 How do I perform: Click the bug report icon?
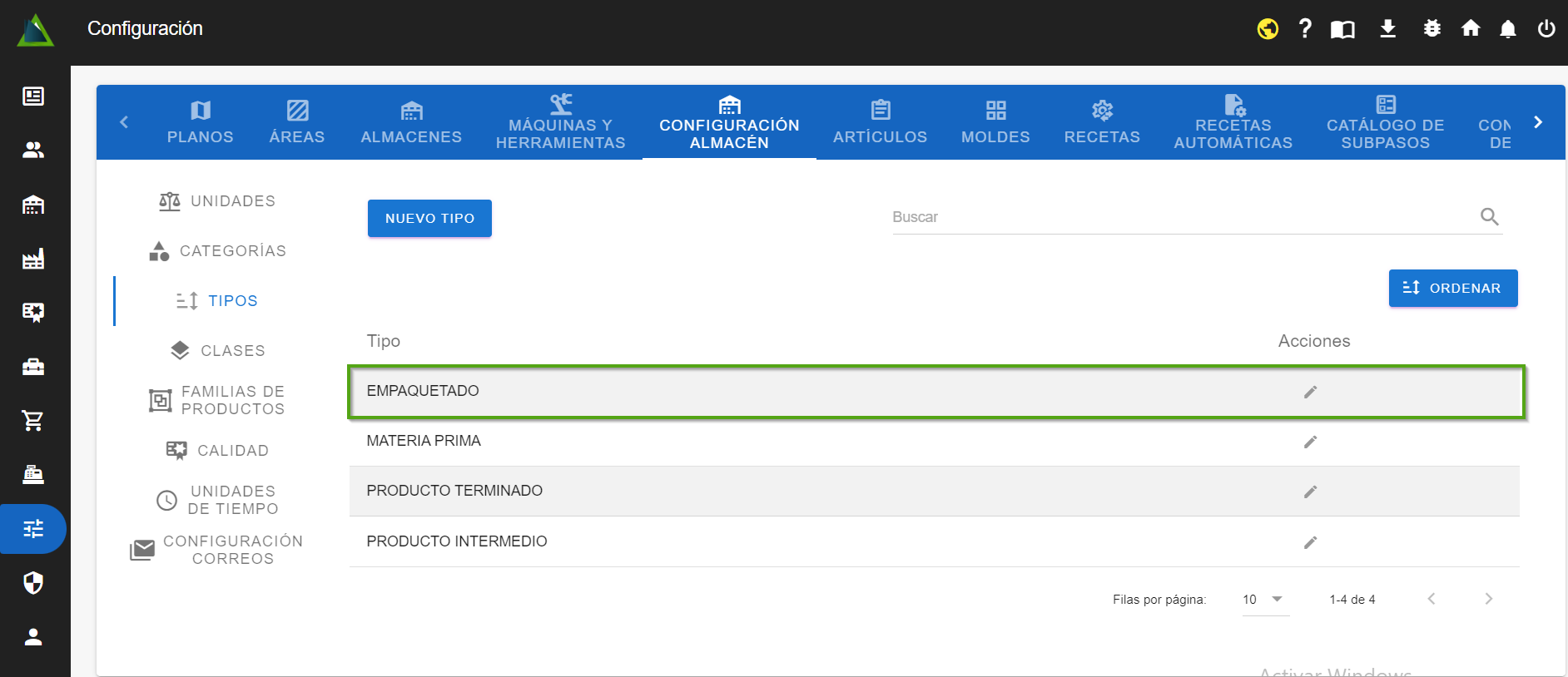(1432, 29)
